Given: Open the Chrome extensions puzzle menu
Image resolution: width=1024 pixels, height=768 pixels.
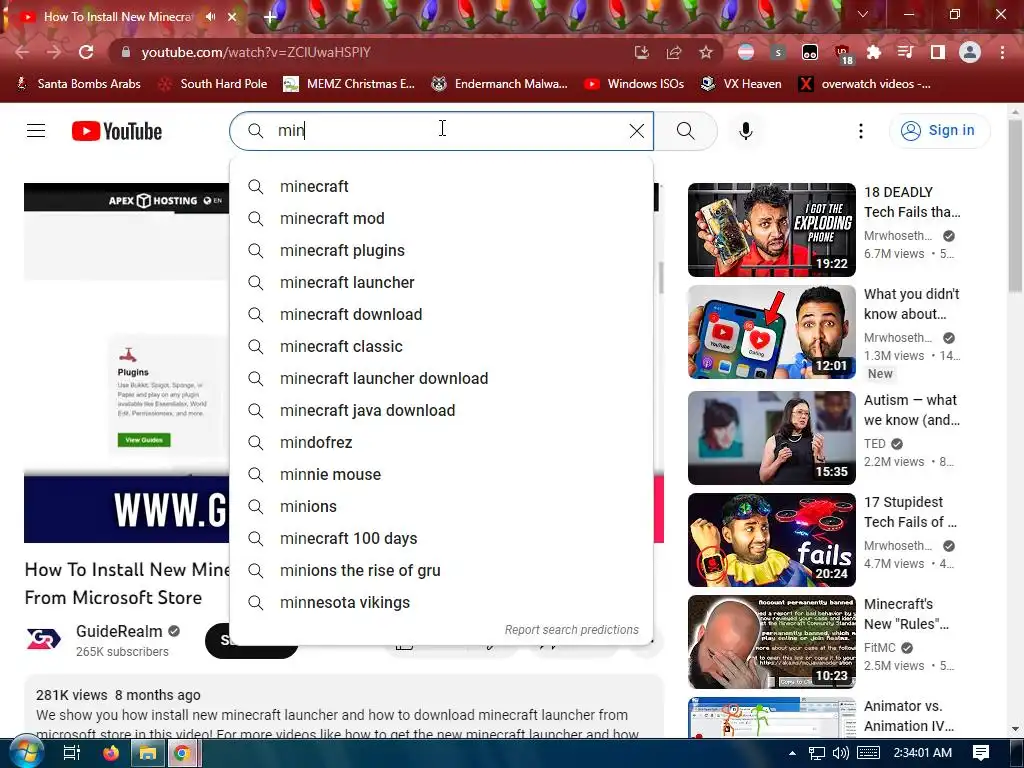Looking at the screenshot, I should (x=874, y=52).
